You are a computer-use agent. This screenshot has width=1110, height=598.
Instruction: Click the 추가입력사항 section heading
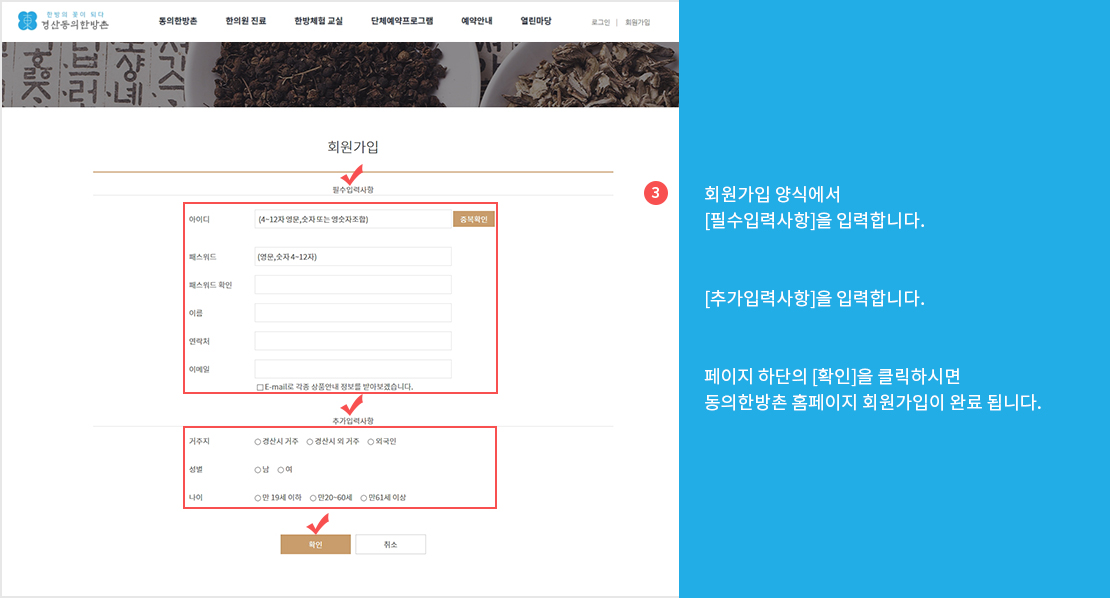click(x=353, y=420)
